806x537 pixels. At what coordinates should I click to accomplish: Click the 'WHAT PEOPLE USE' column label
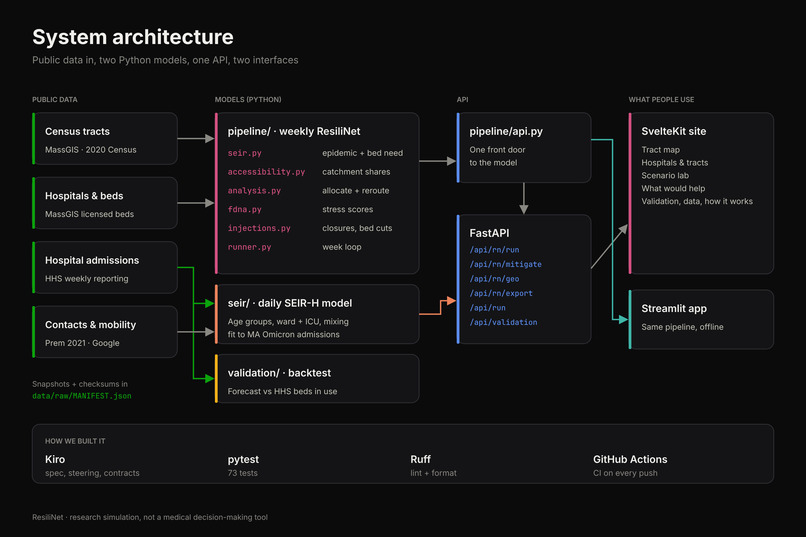(x=661, y=100)
